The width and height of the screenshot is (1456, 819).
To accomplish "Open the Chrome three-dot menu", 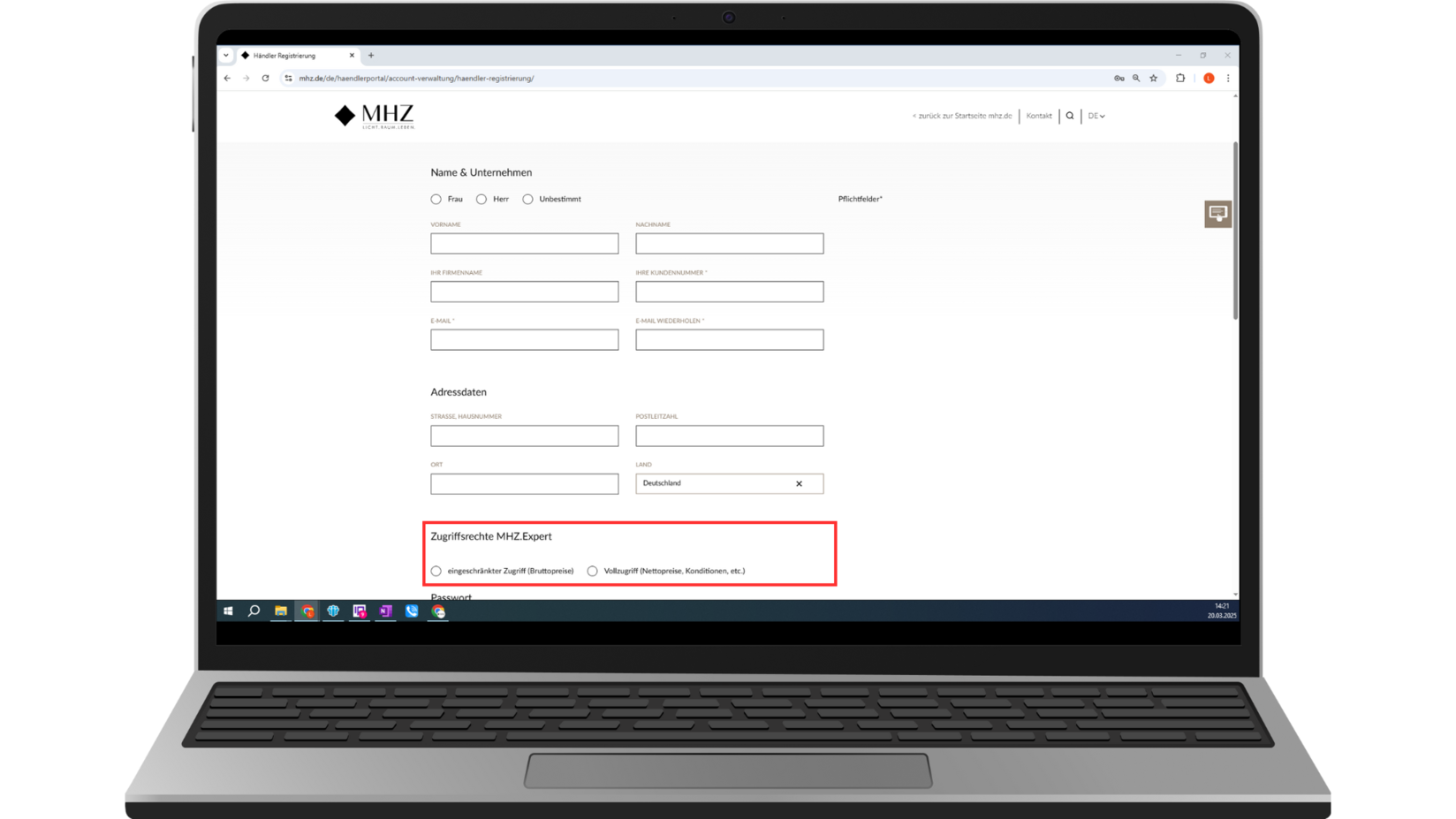I will point(1228,79).
